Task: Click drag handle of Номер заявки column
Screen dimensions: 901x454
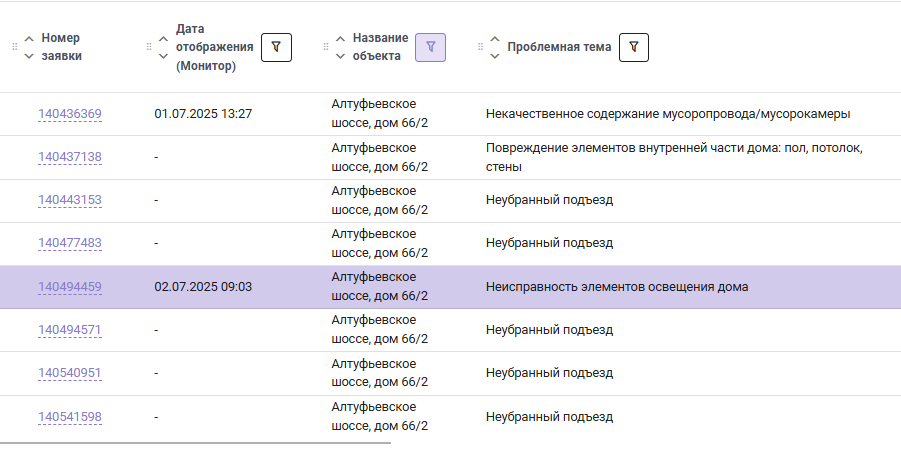Action: coord(15,47)
